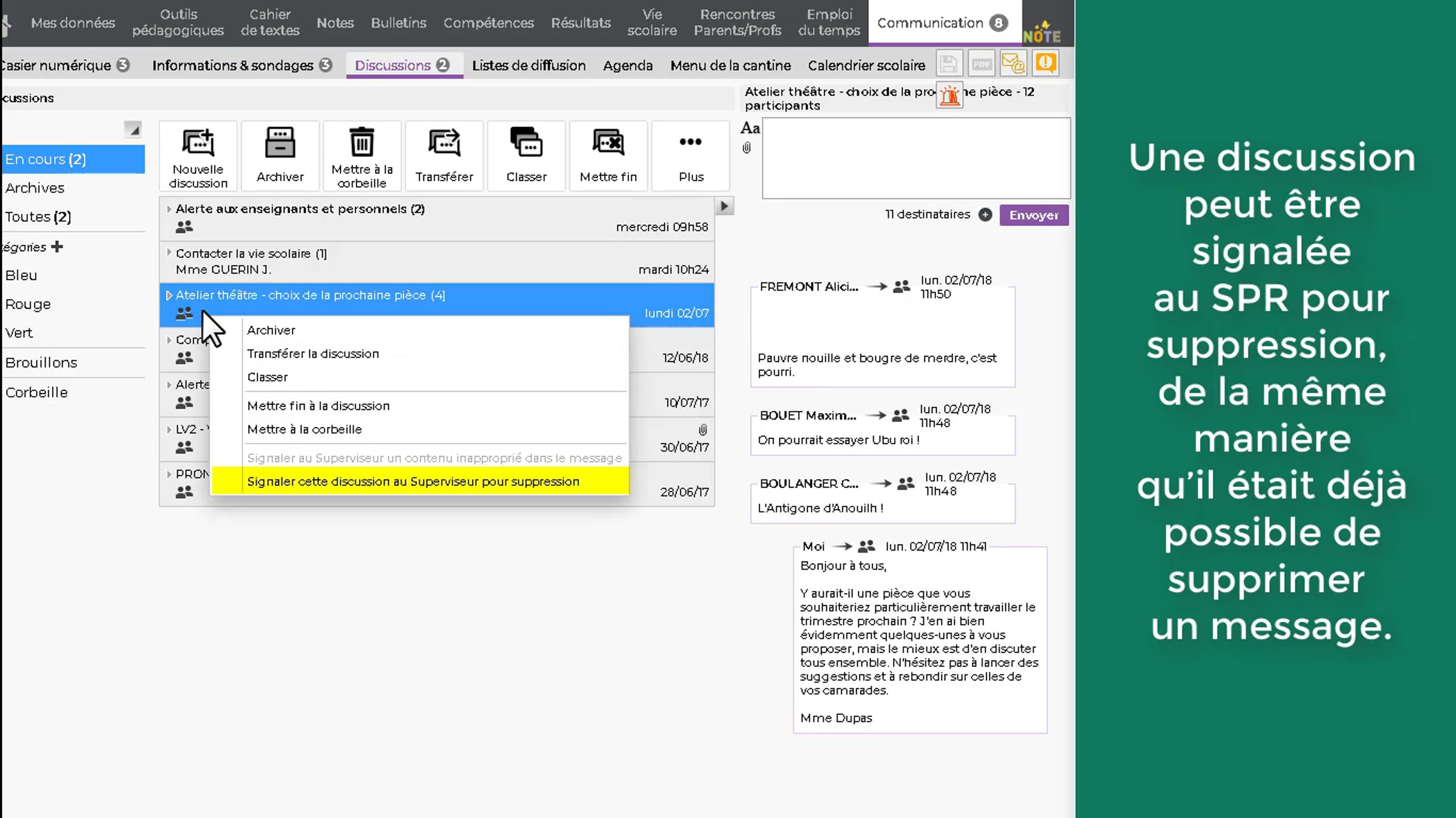Viewport: 1456px width, 818px height.
Task: Add a category with plus icon
Action: point(57,247)
